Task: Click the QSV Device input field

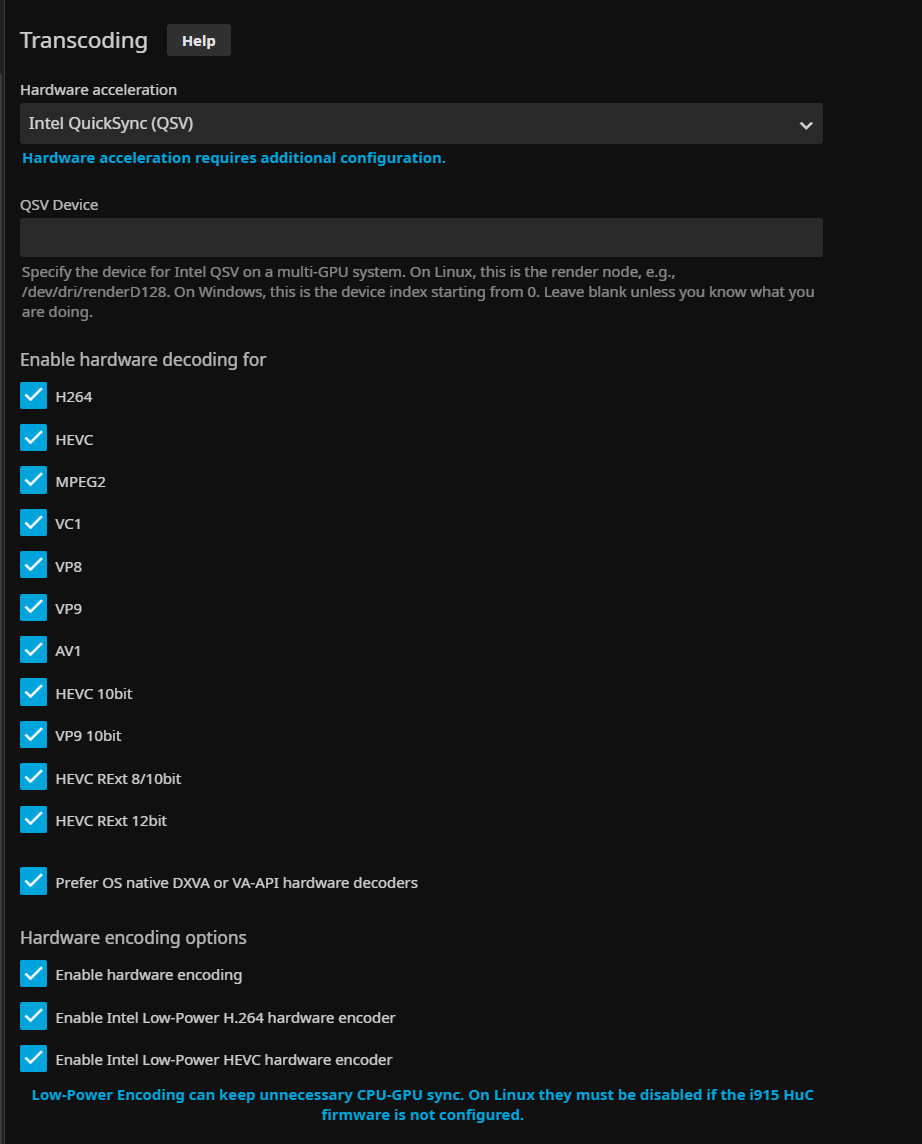Action: 420,238
